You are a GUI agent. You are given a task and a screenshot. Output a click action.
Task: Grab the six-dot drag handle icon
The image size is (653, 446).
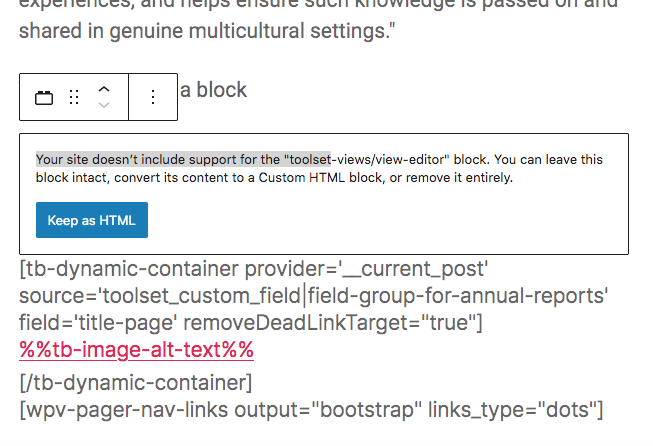tap(74, 97)
